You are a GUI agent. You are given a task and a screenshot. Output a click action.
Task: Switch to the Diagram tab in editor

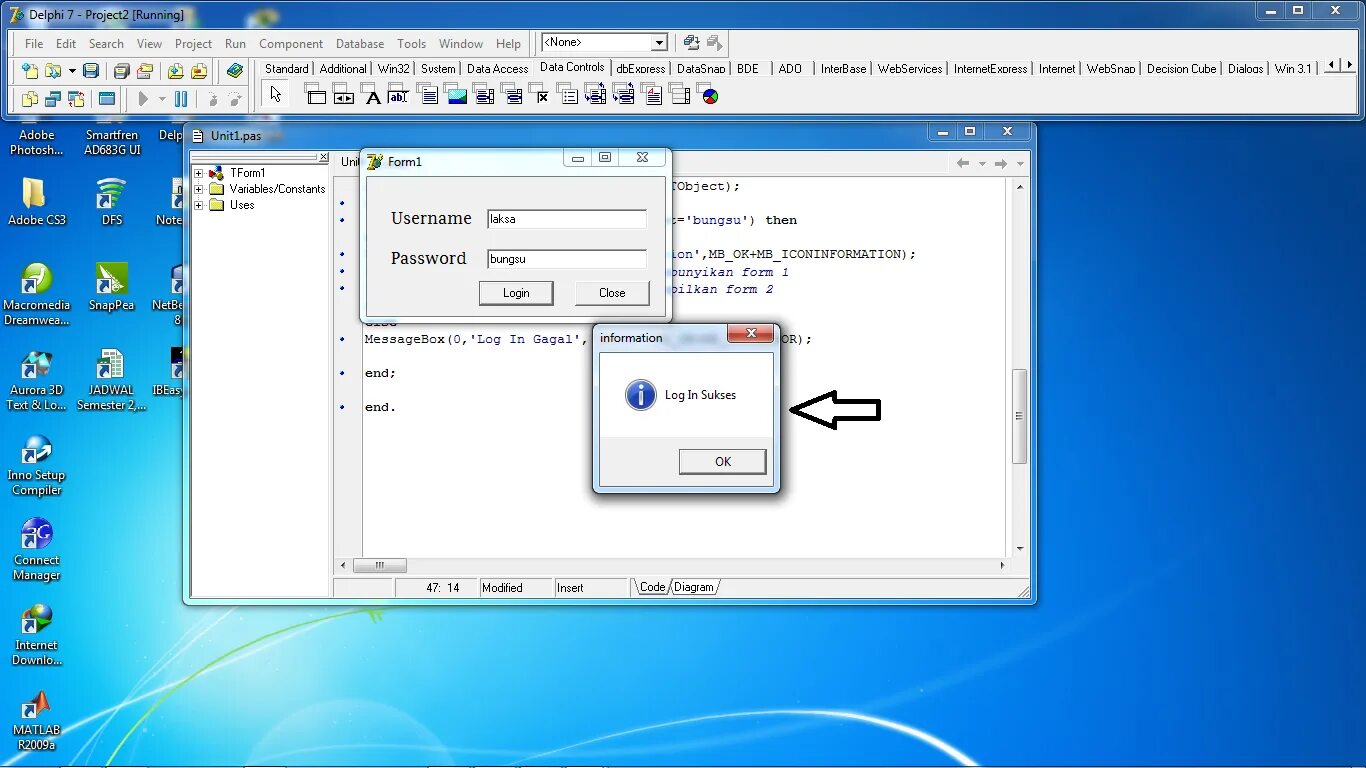[694, 587]
